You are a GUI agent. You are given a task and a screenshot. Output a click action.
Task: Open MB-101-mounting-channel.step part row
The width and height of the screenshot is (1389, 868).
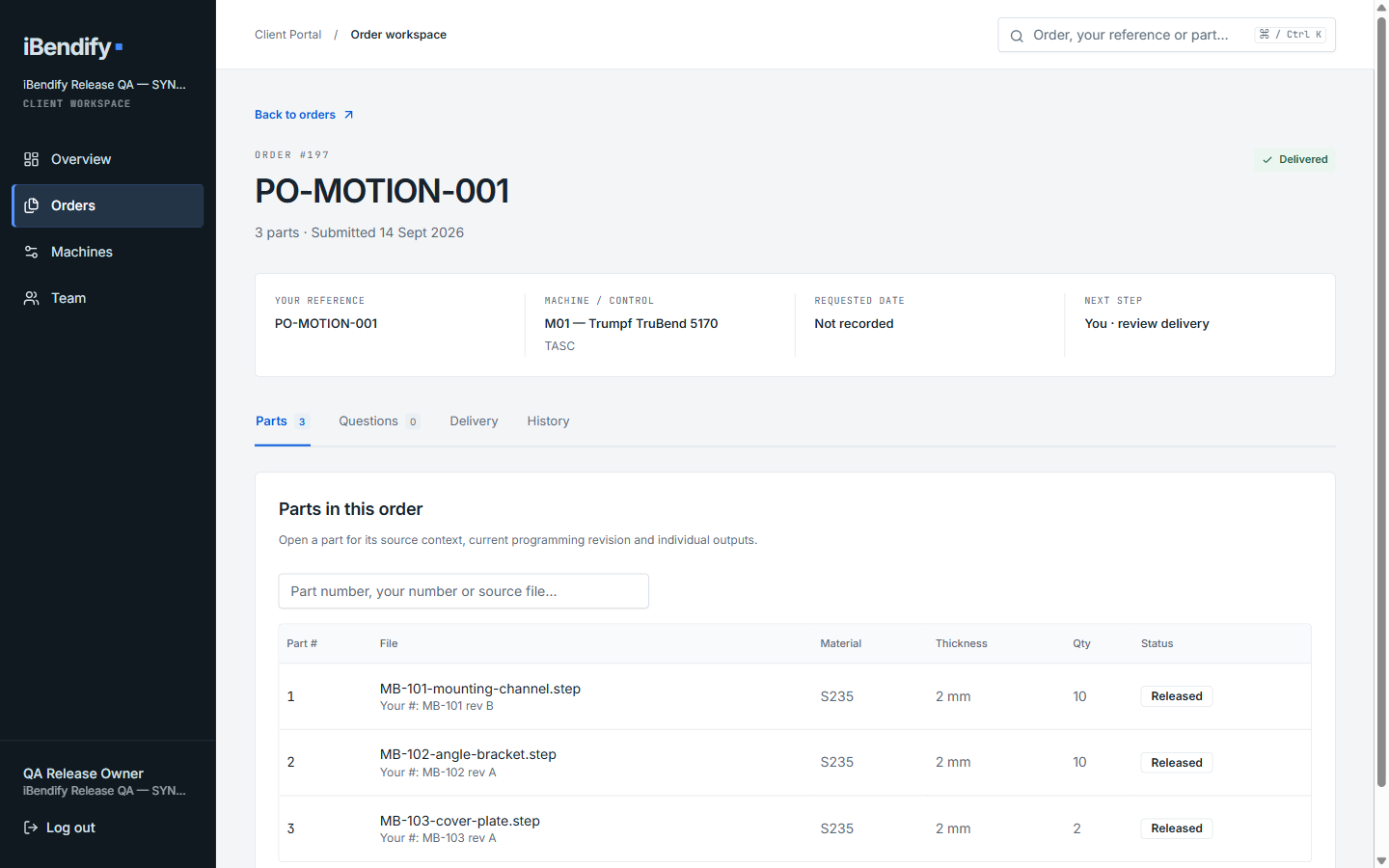795,696
